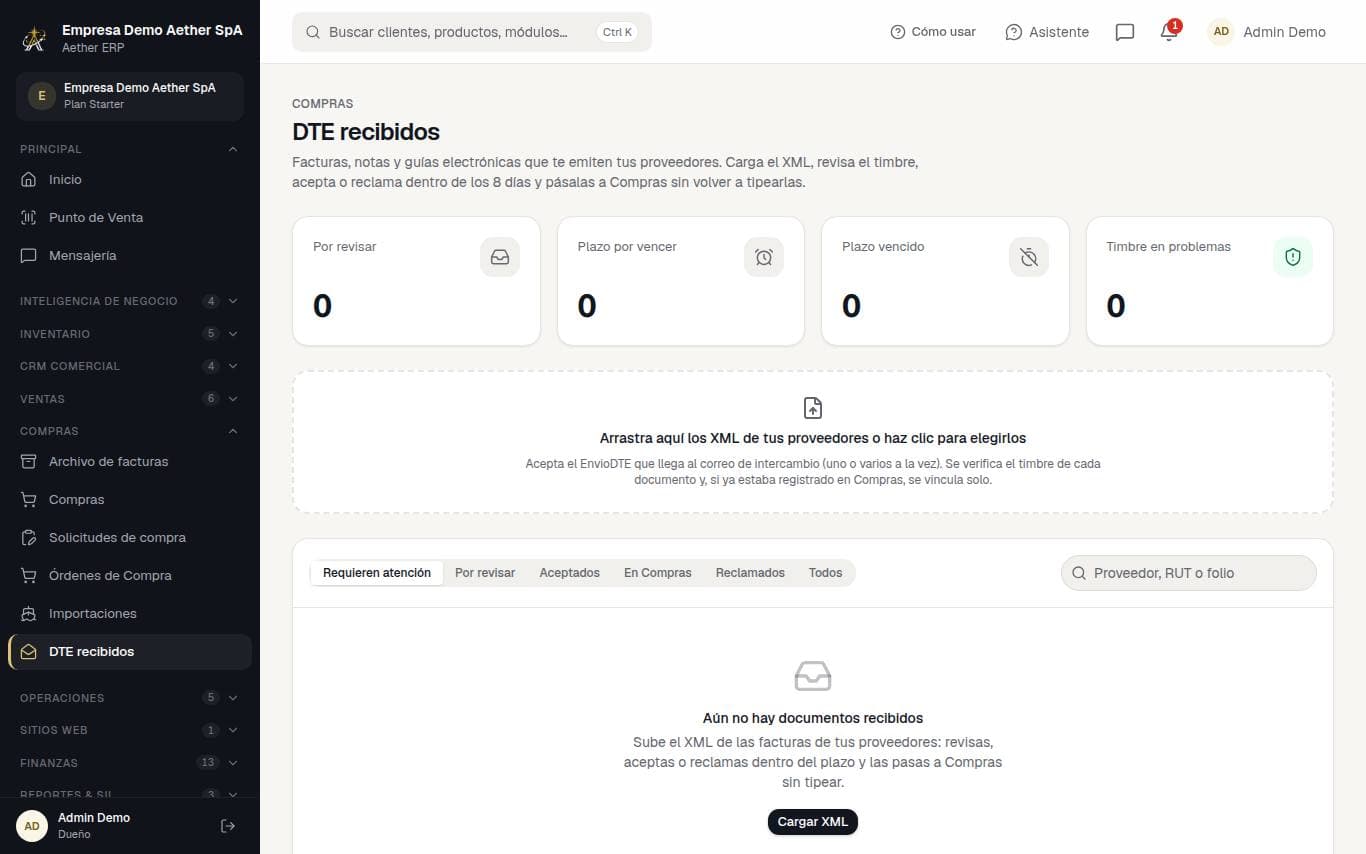The height and width of the screenshot is (854, 1366).
Task: Expand the VENTAS sidebar section
Action: click(x=129, y=399)
